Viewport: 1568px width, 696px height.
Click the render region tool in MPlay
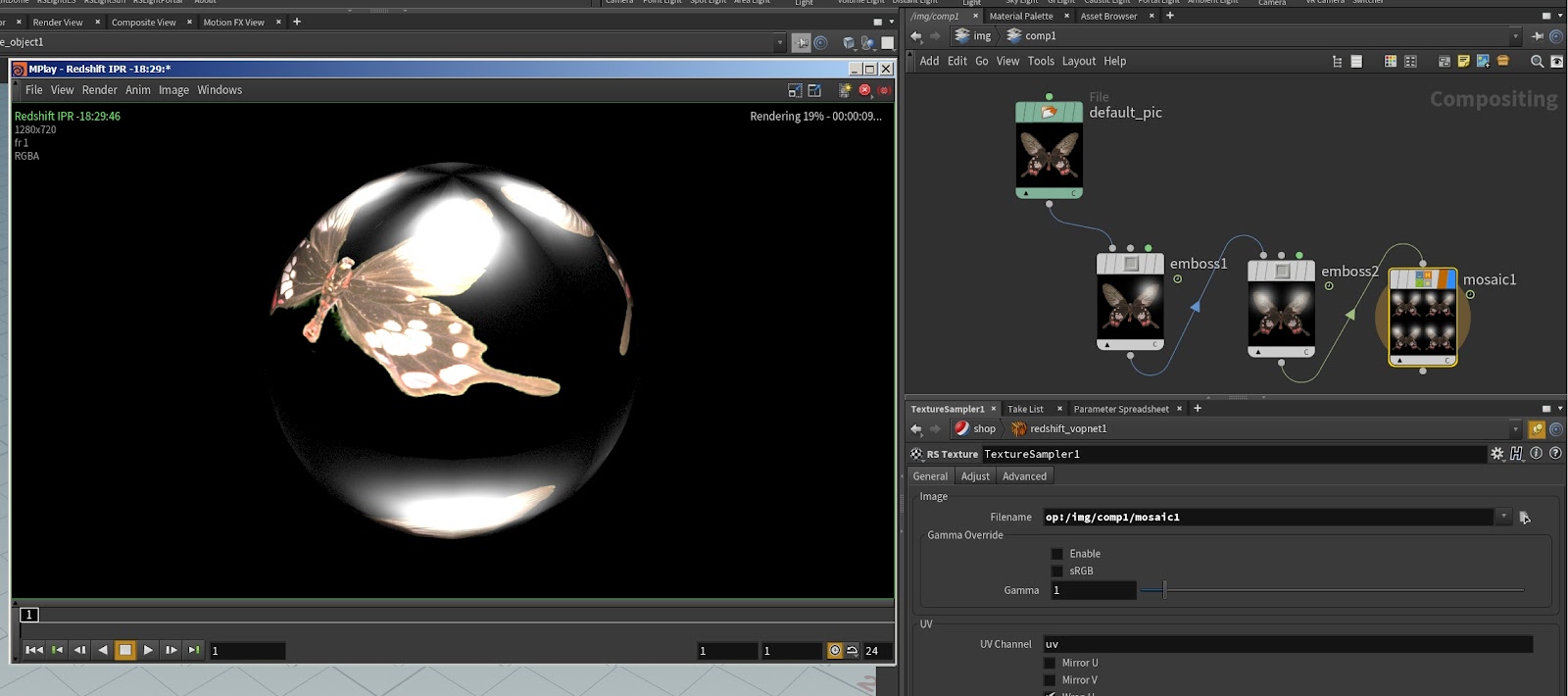(x=795, y=90)
